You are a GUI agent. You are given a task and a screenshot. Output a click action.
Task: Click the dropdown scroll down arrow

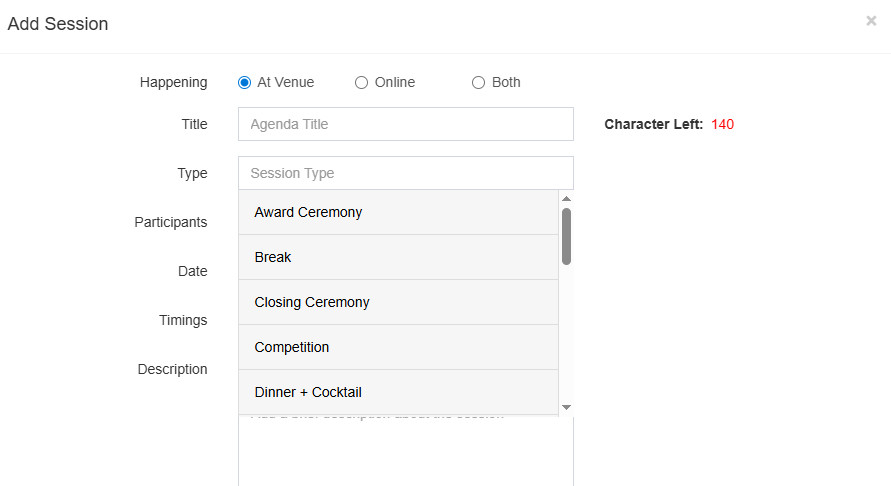point(566,407)
